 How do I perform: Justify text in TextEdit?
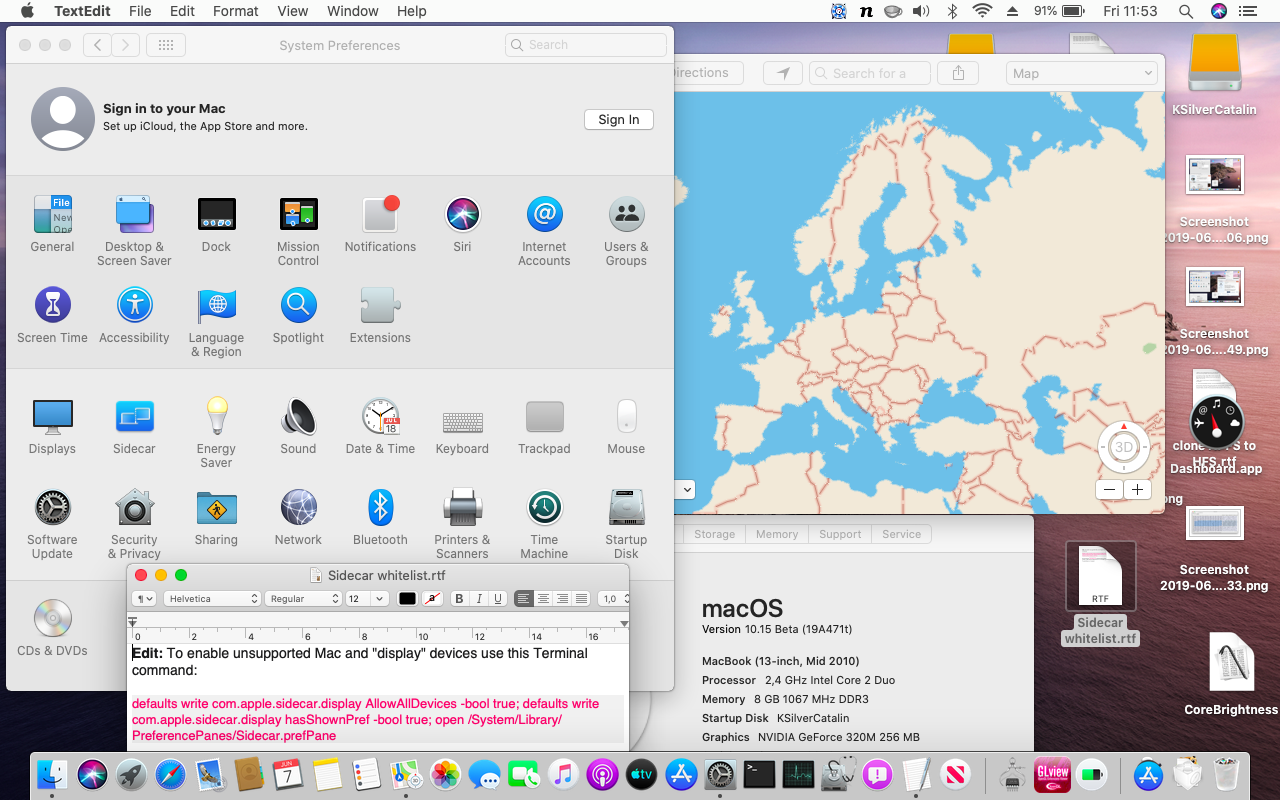[581, 599]
